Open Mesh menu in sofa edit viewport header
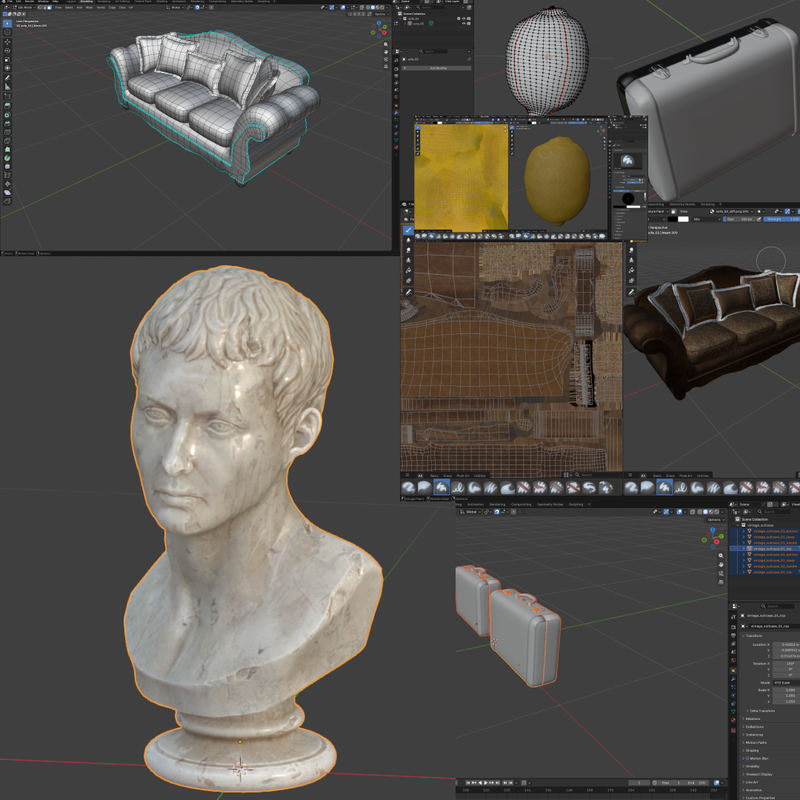 pyautogui.click(x=89, y=7)
